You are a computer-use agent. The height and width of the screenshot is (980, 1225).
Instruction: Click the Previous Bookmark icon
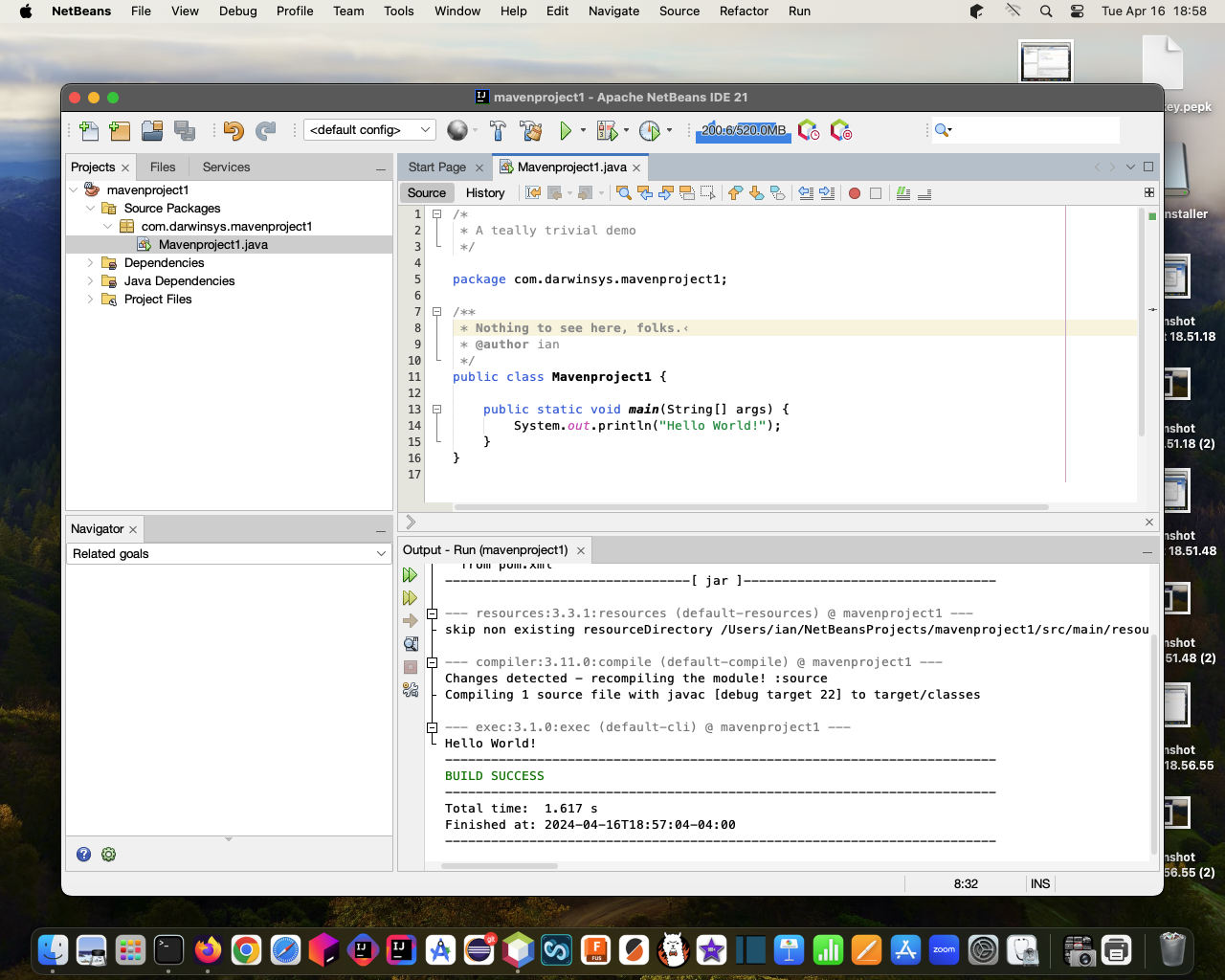735,193
